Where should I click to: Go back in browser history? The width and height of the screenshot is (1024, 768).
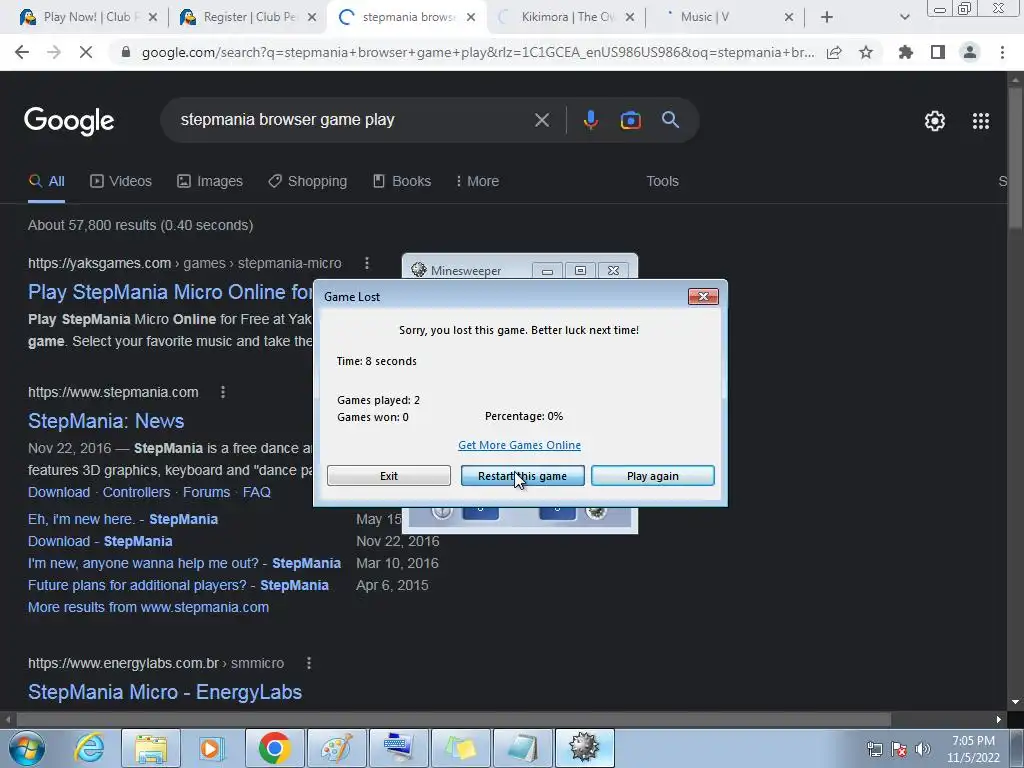coord(22,52)
